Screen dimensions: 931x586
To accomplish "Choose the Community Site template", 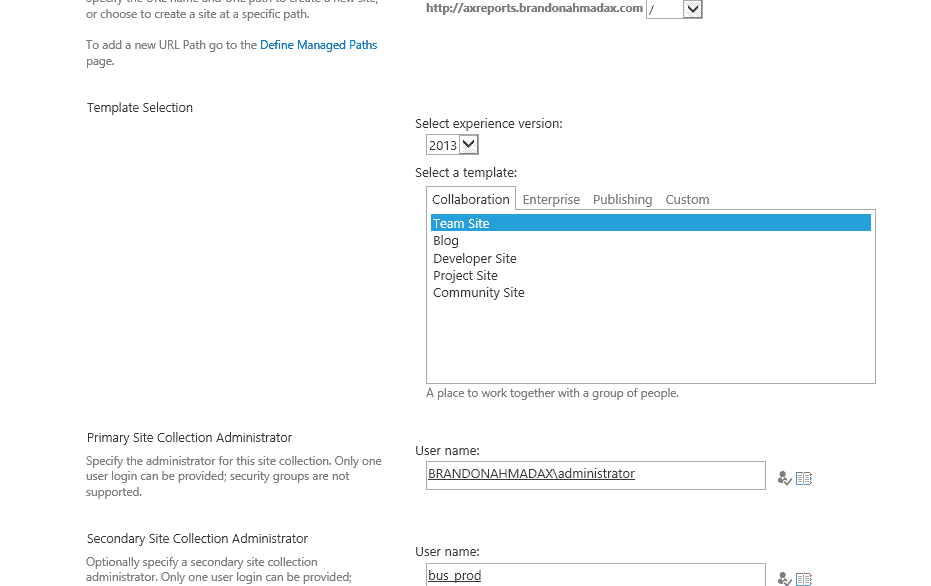I will (478, 293).
